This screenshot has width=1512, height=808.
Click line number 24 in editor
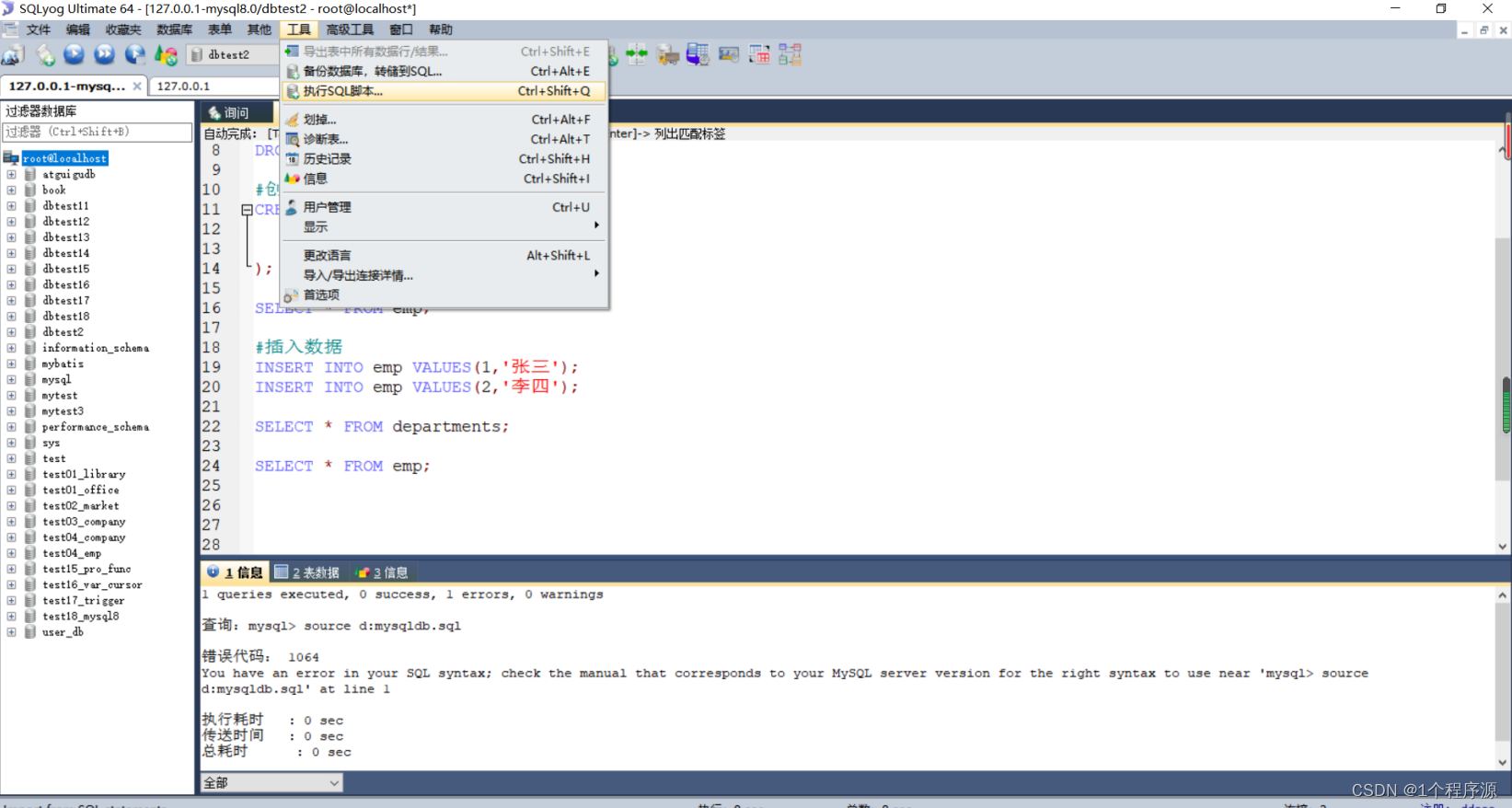(x=212, y=466)
